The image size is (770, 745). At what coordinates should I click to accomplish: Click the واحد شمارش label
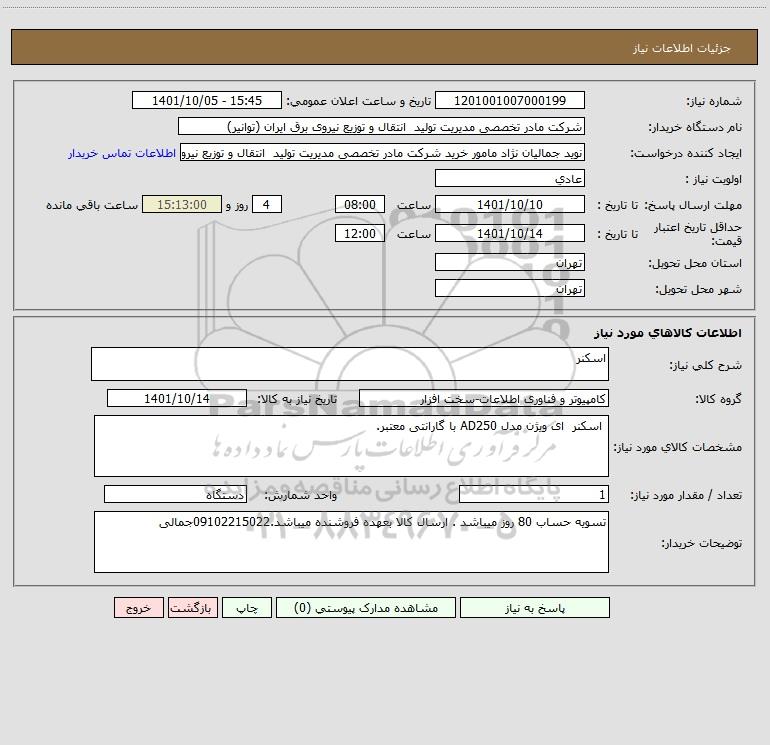click(x=301, y=495)
